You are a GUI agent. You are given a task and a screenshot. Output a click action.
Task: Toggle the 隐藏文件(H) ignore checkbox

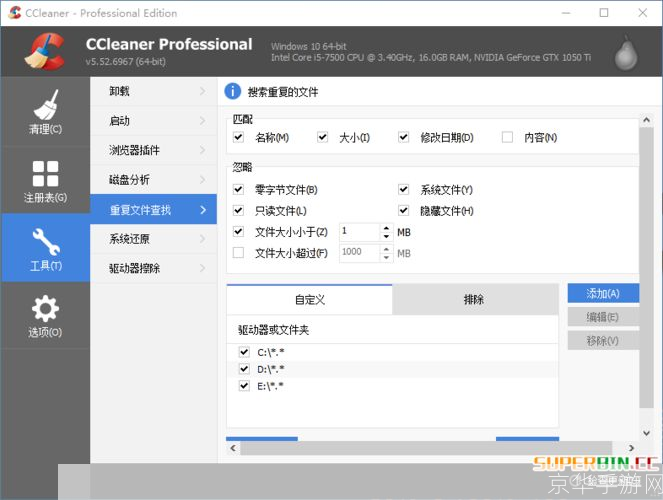(x=404, y=210)
